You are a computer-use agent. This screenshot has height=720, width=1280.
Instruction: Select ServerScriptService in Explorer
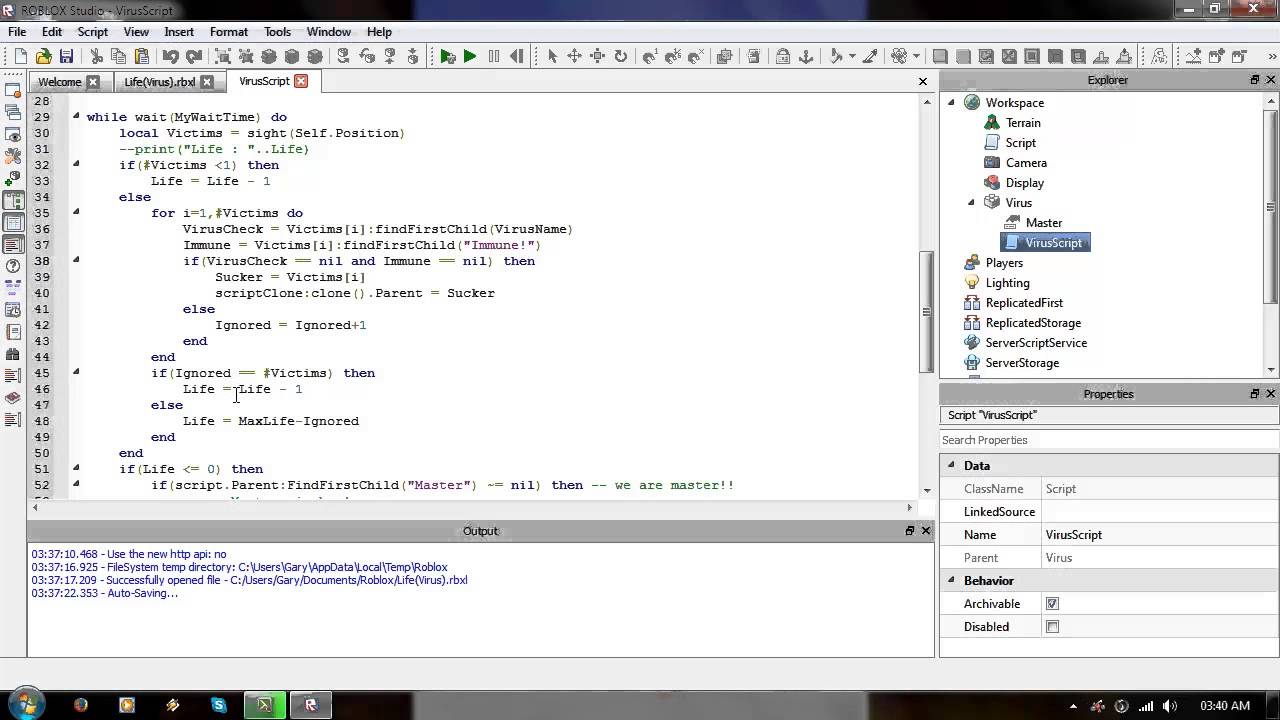tap(1036, 342)
